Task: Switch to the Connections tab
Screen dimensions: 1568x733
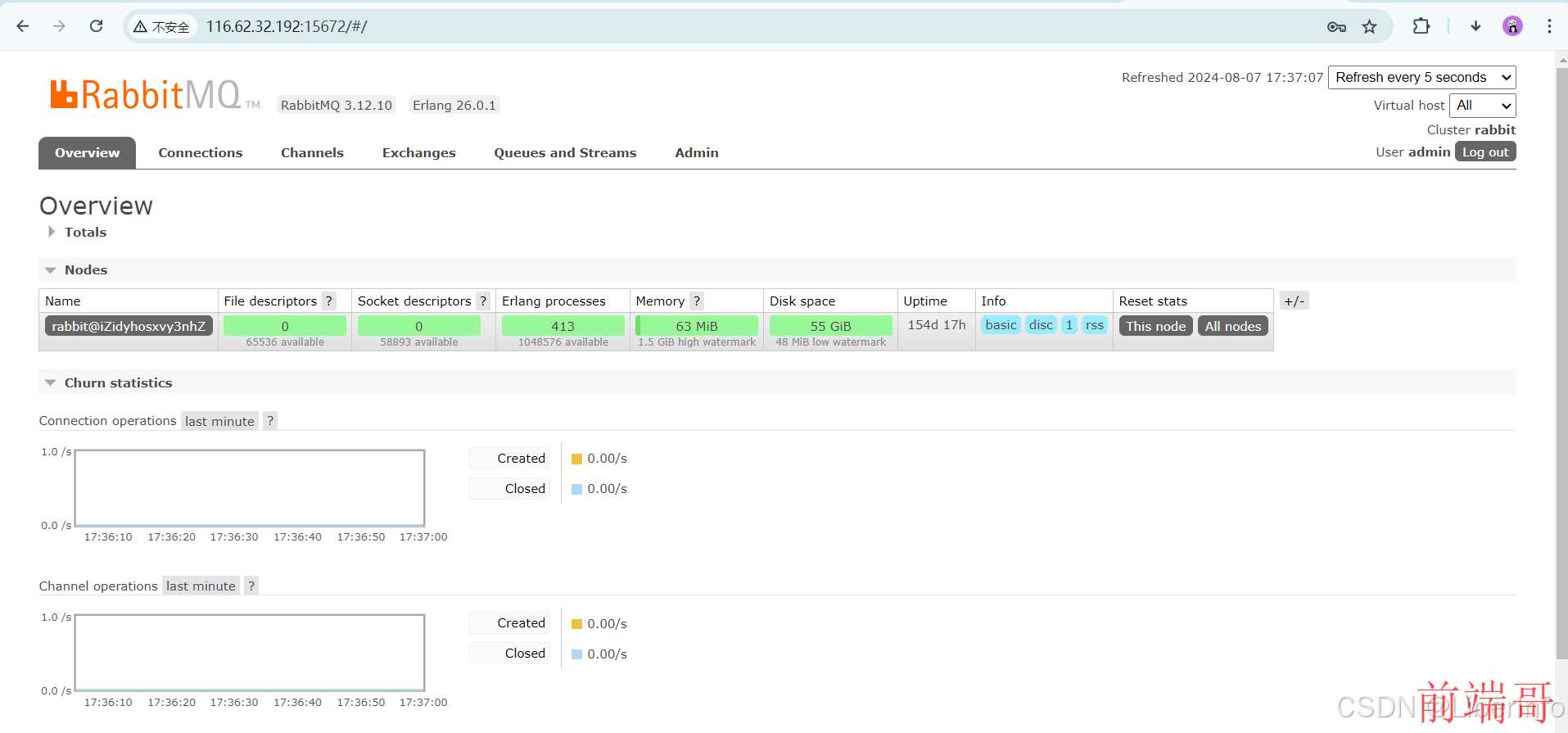Action: point(201,153)
